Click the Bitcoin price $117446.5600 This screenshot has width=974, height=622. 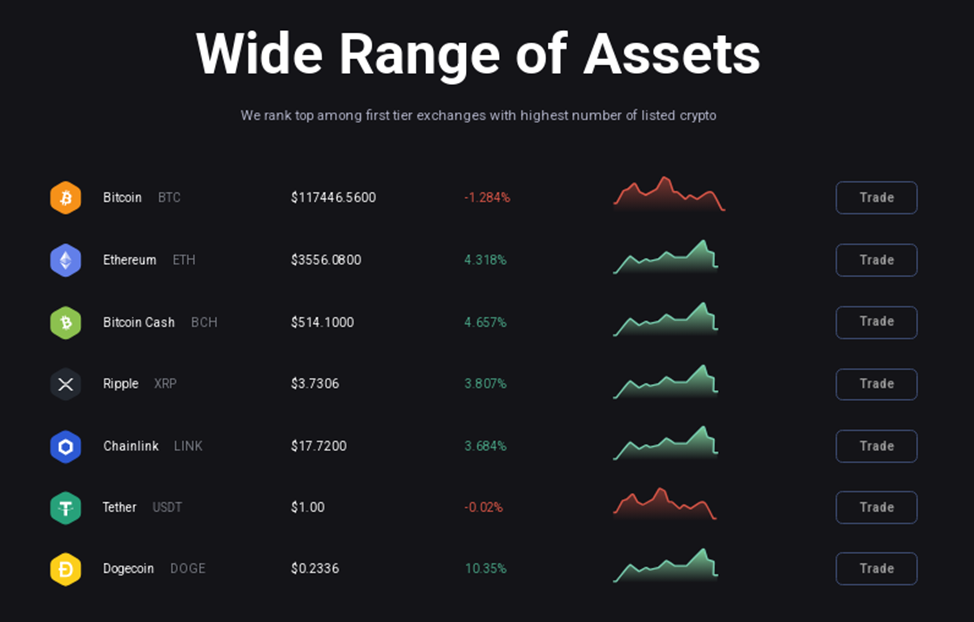(333, 198)
